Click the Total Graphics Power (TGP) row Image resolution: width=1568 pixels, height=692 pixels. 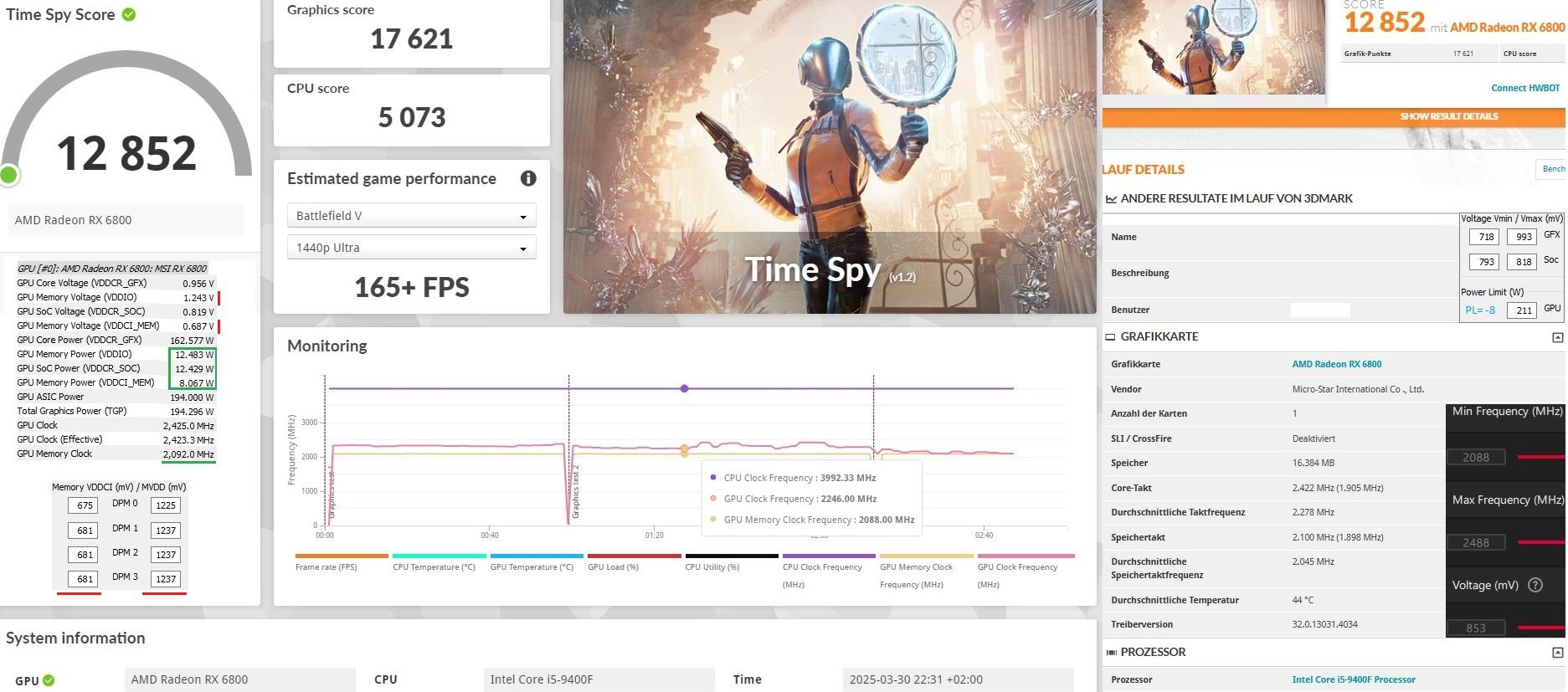tap(116, 412)
